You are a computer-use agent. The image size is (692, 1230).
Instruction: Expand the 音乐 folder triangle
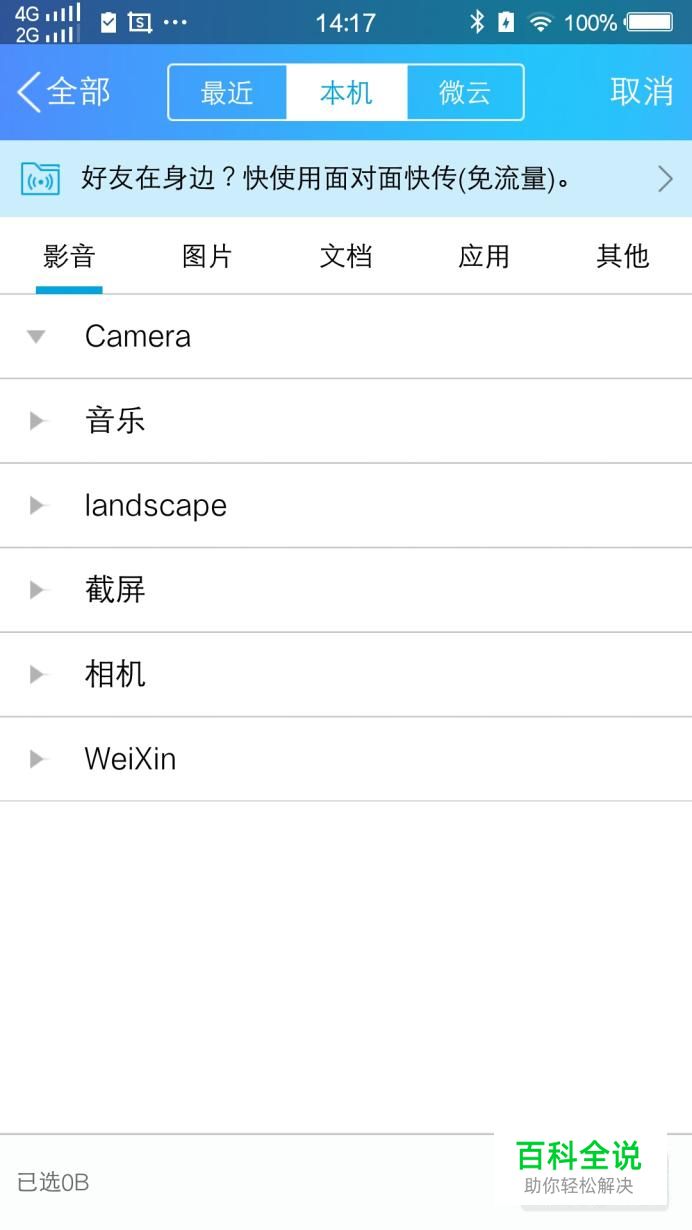[x=38, y=421]
